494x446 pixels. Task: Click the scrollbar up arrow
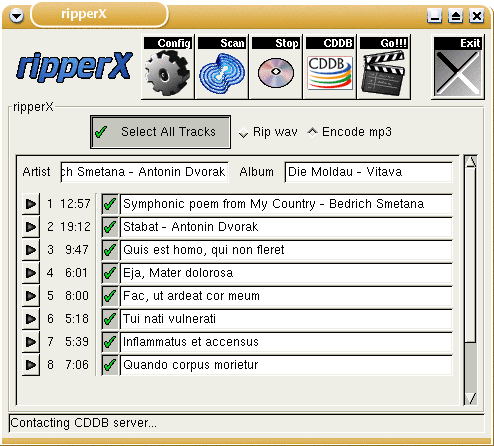(x=471, y=162)
